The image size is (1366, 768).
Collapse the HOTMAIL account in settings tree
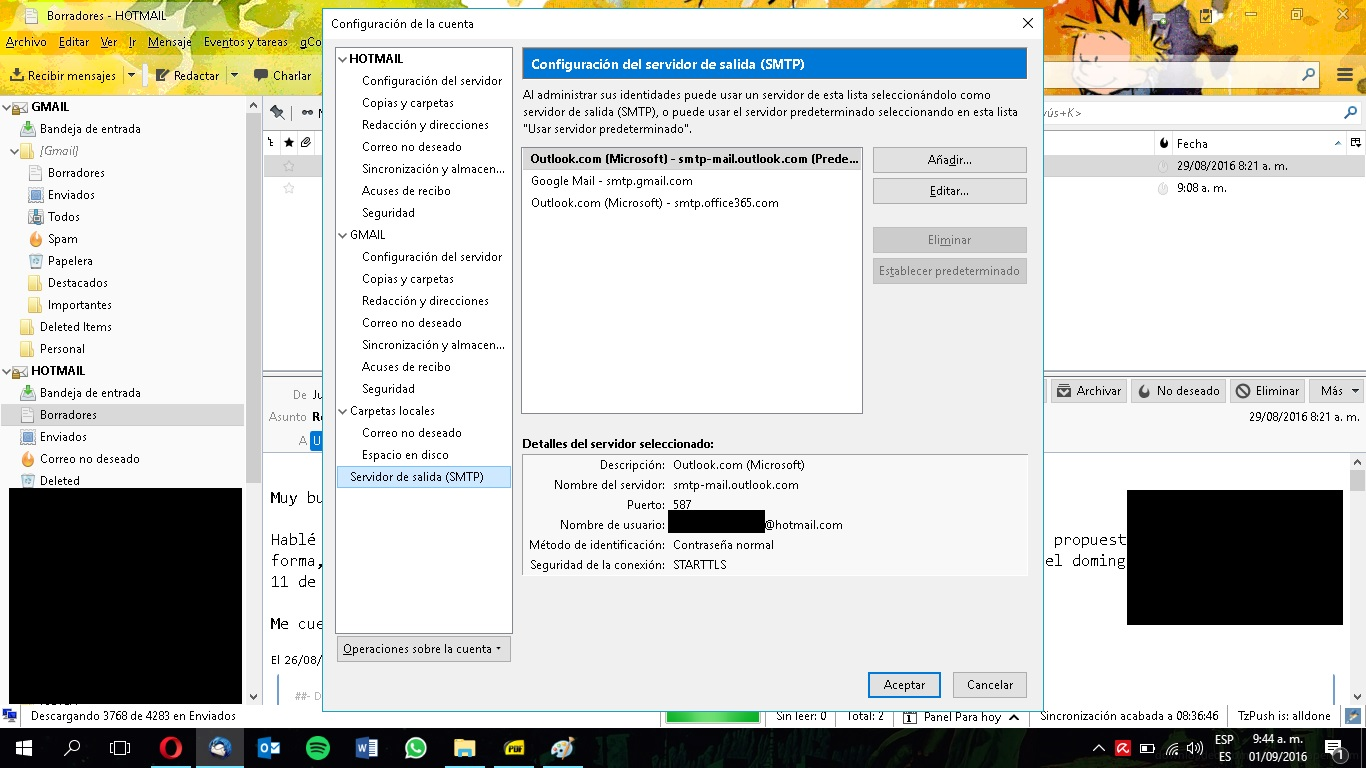click(343, 59)
